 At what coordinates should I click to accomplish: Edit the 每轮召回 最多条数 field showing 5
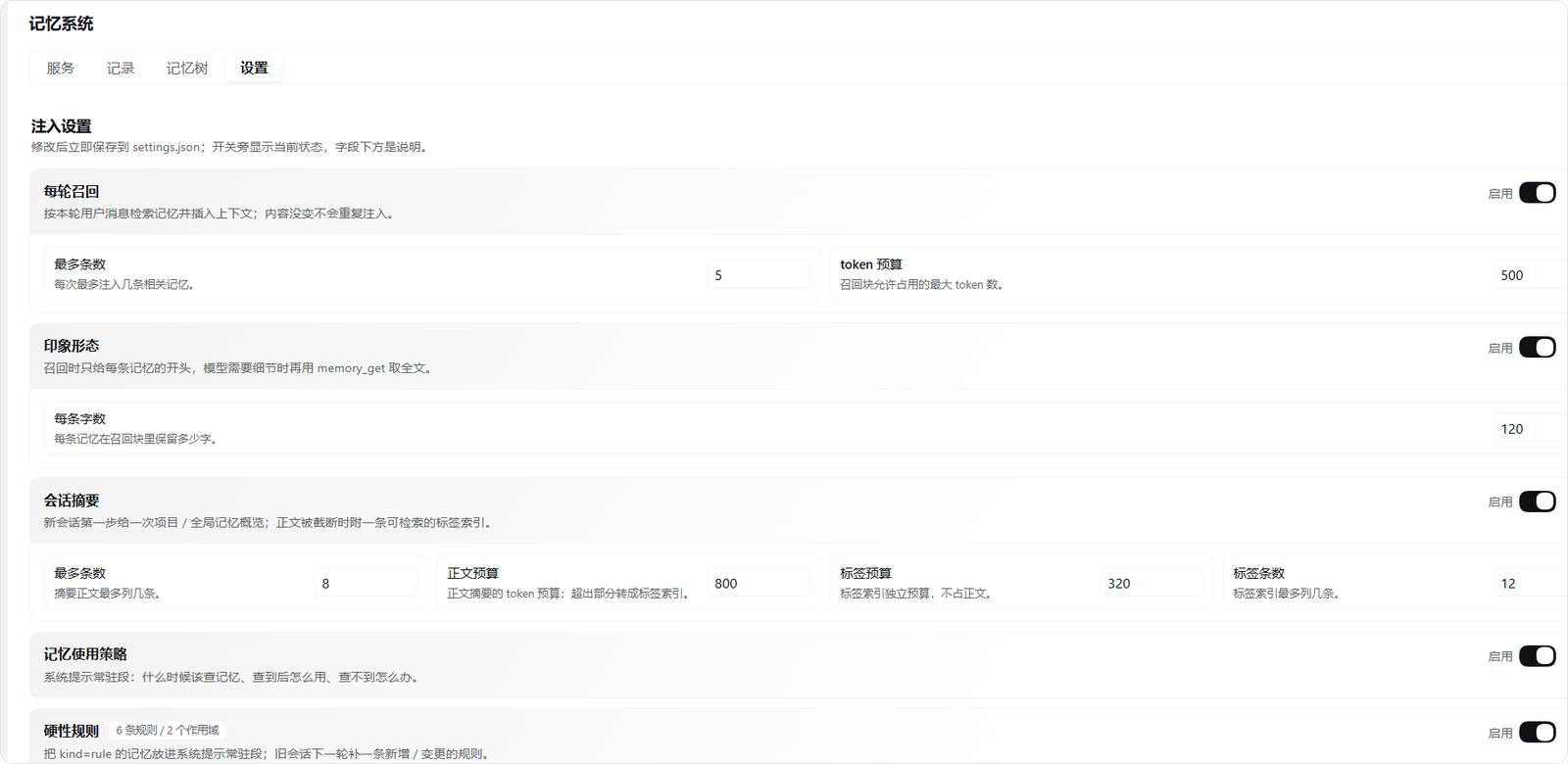(x=759, y=275)
